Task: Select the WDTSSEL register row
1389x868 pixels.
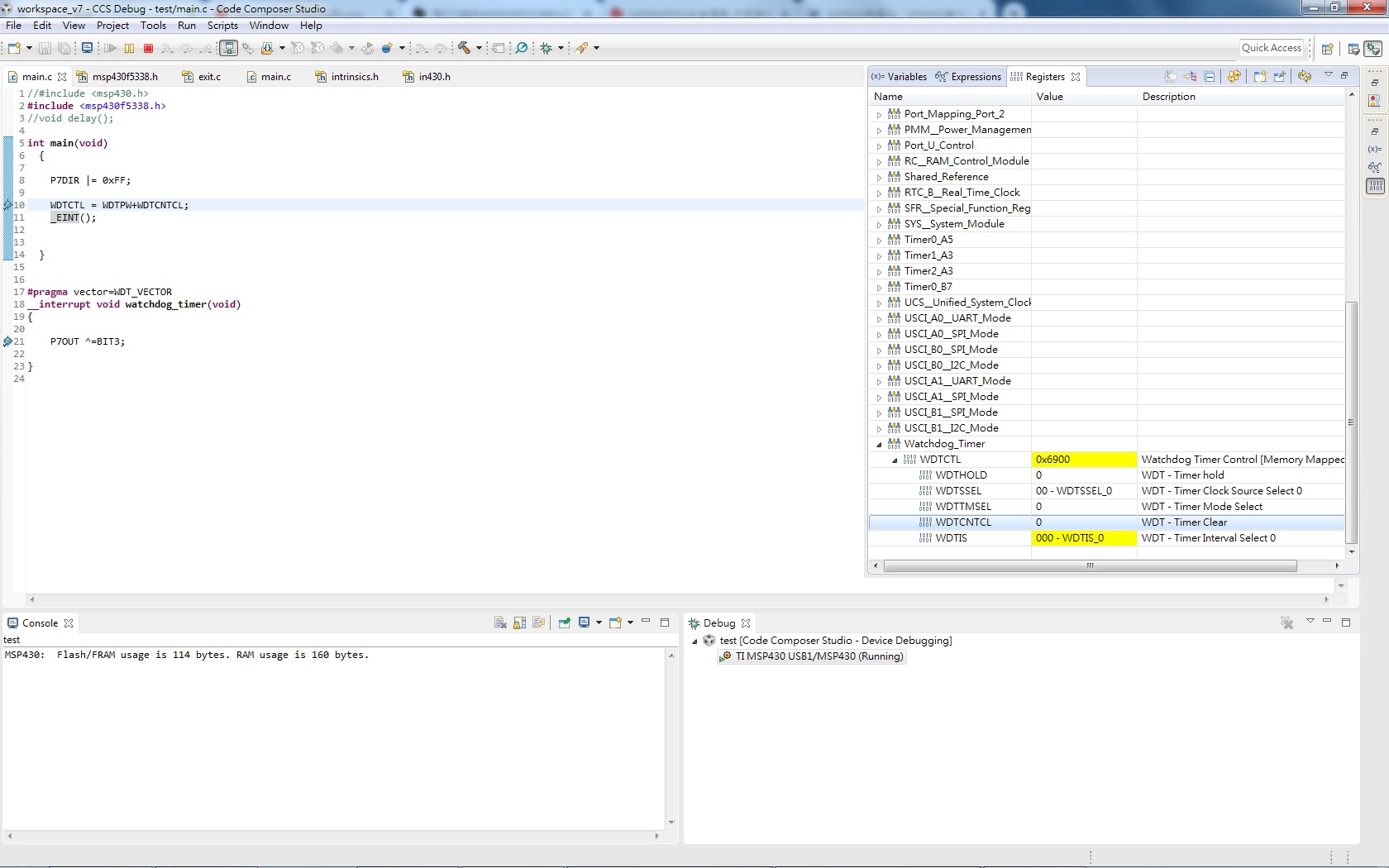Action: tap(1107, 491)
